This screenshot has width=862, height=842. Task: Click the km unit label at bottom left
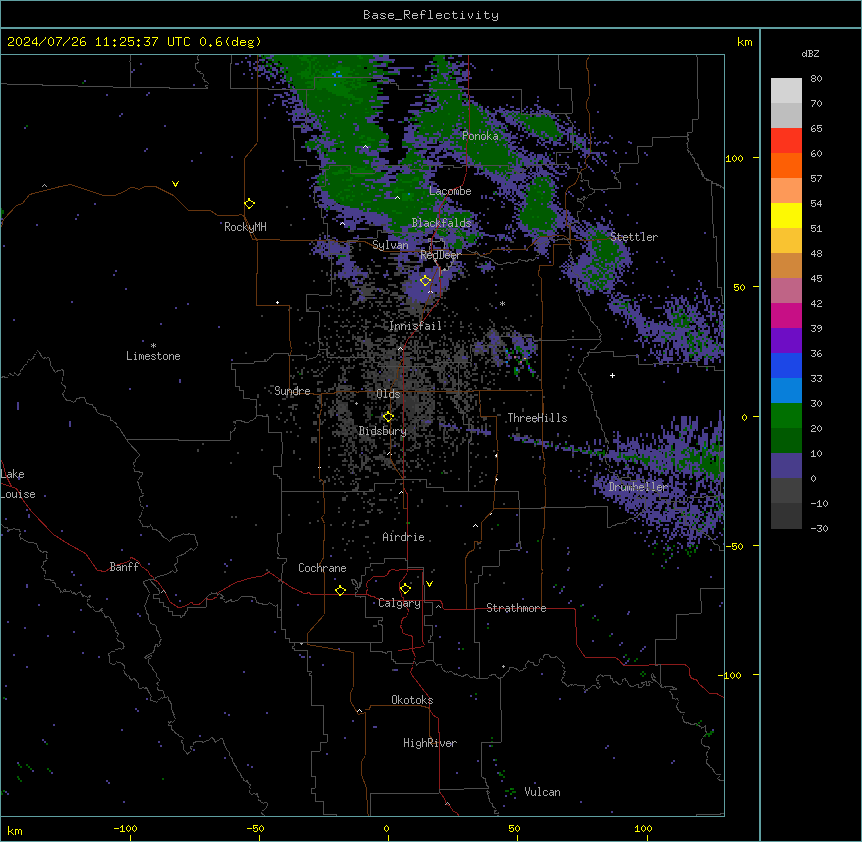click(x=15, y=830)
